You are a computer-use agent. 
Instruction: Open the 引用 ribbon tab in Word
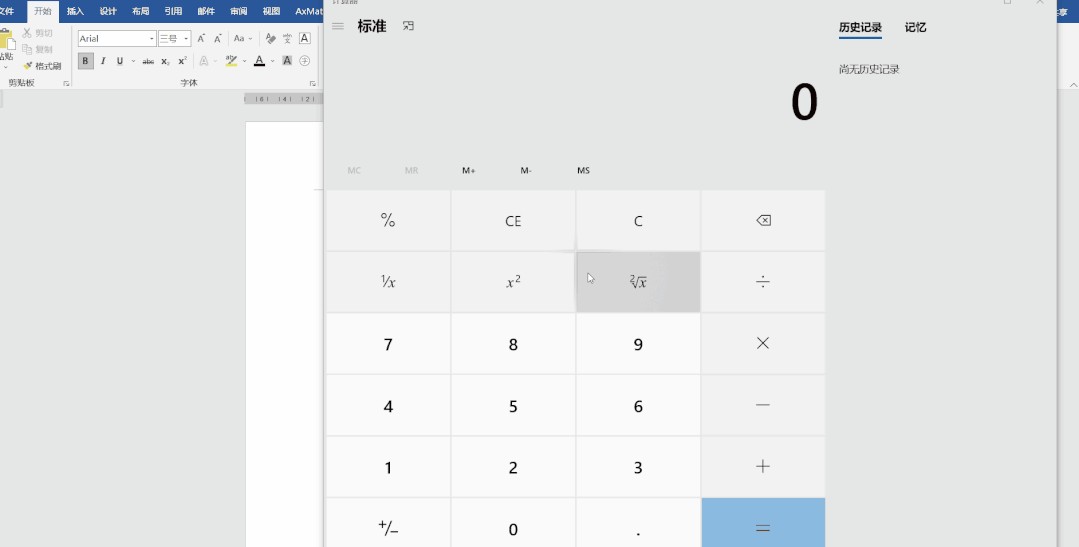click(x=173, y=11)
